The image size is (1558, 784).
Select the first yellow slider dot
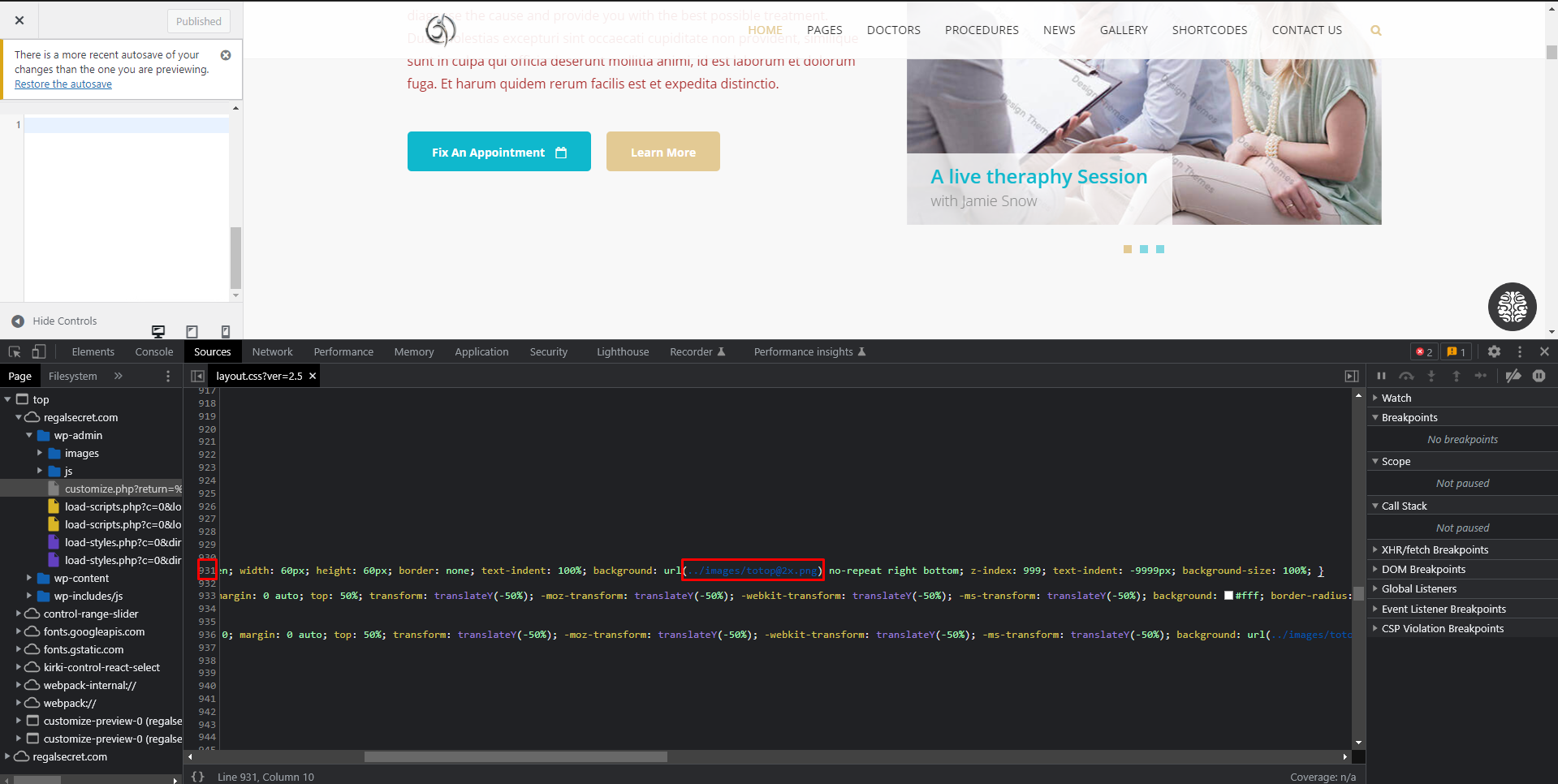[1128, 249]
